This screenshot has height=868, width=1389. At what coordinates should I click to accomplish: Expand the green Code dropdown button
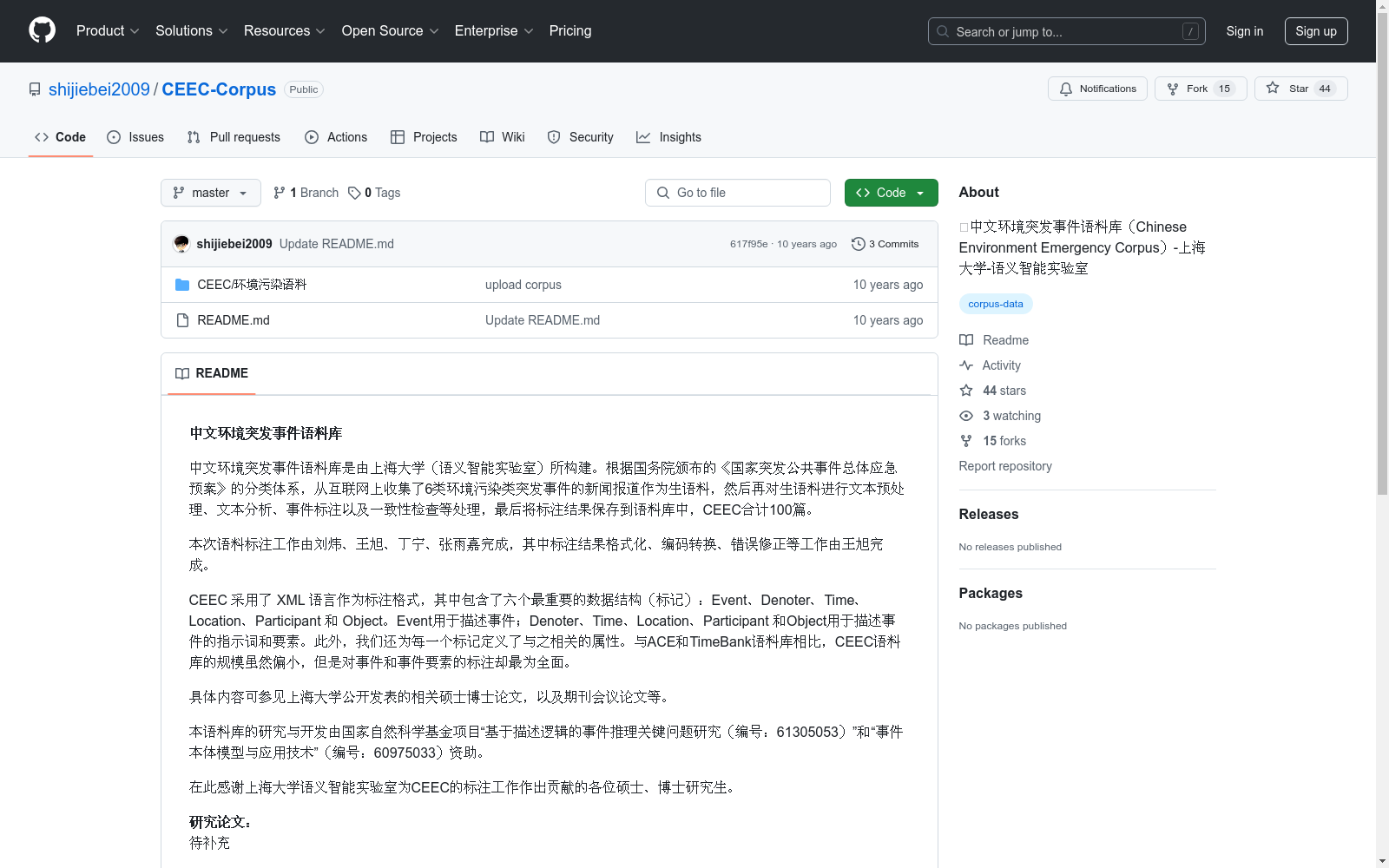pyautogui.click(x=891, y=193)
